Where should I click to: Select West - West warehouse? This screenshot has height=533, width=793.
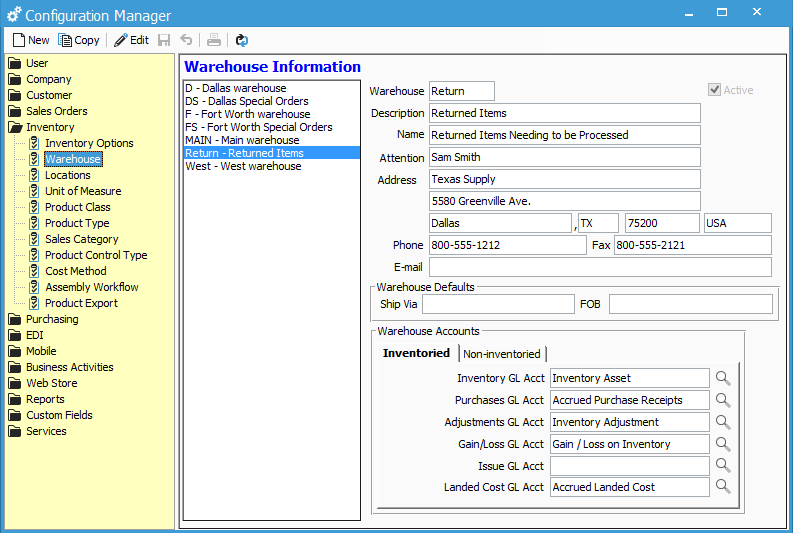coord(272,166)
